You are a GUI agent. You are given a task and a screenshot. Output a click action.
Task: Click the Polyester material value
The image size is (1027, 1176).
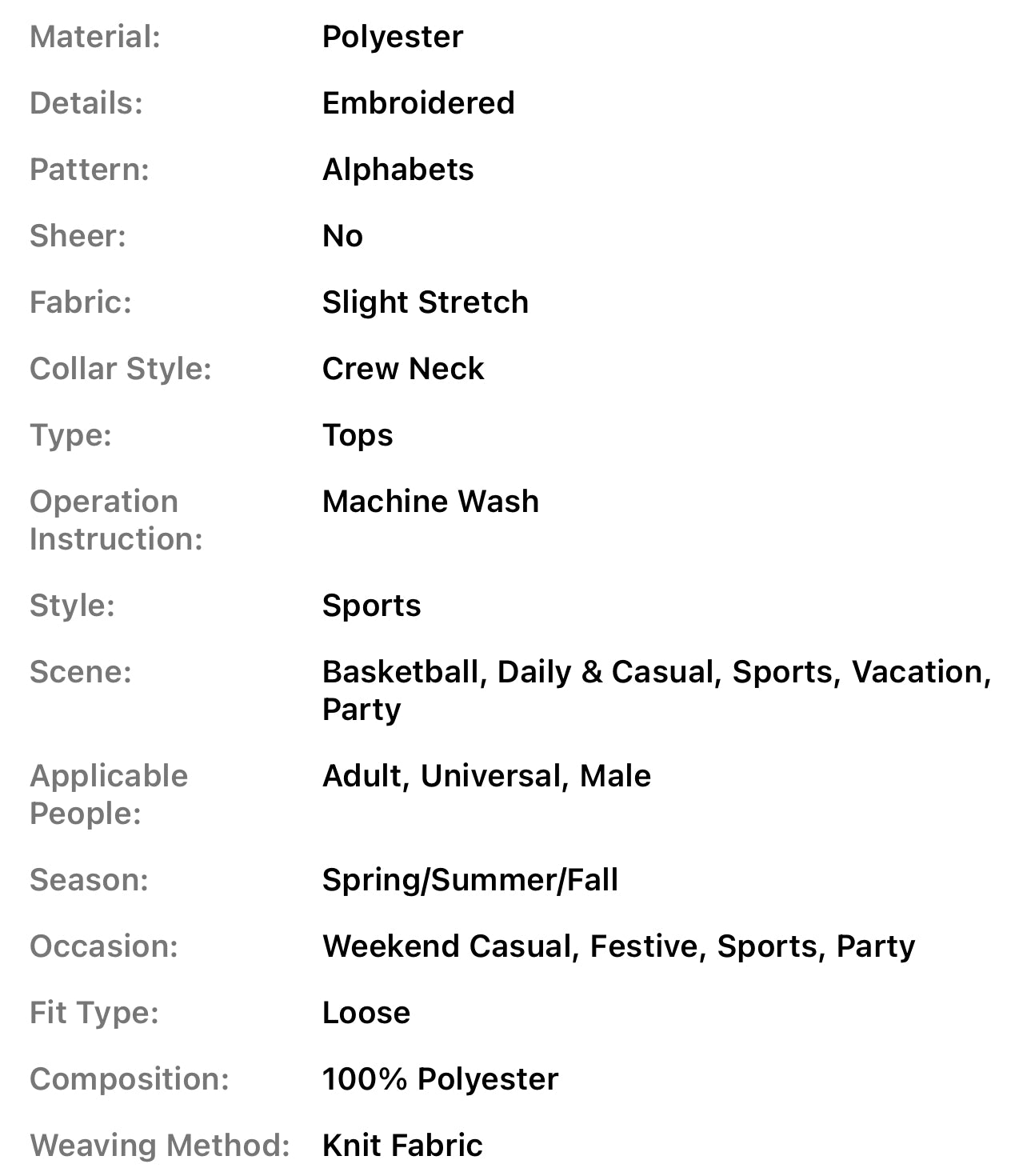pos(392,37)
